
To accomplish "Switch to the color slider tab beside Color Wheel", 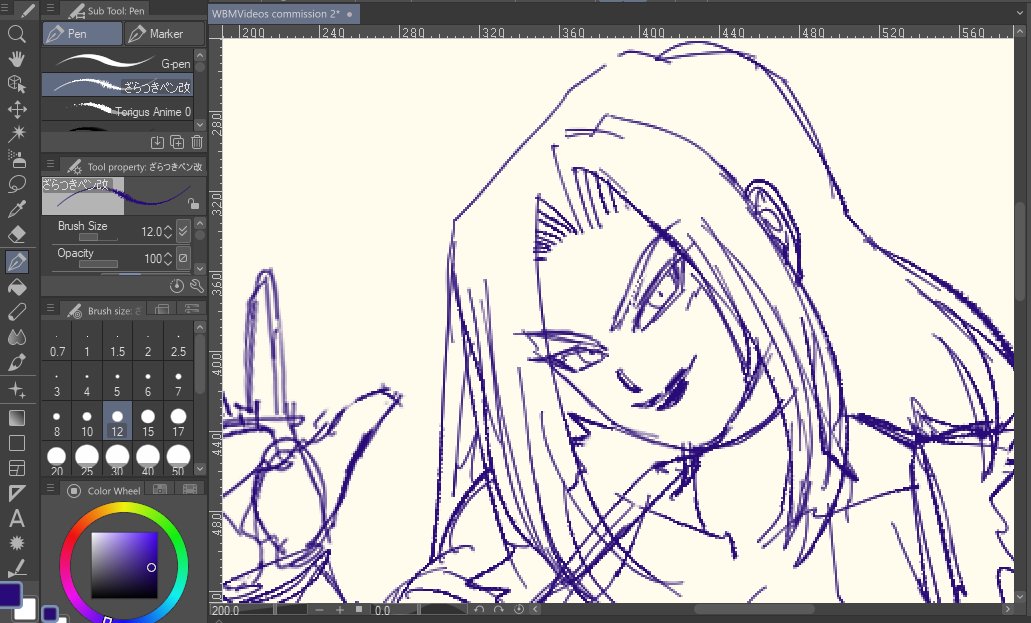I will coord(159,489).
